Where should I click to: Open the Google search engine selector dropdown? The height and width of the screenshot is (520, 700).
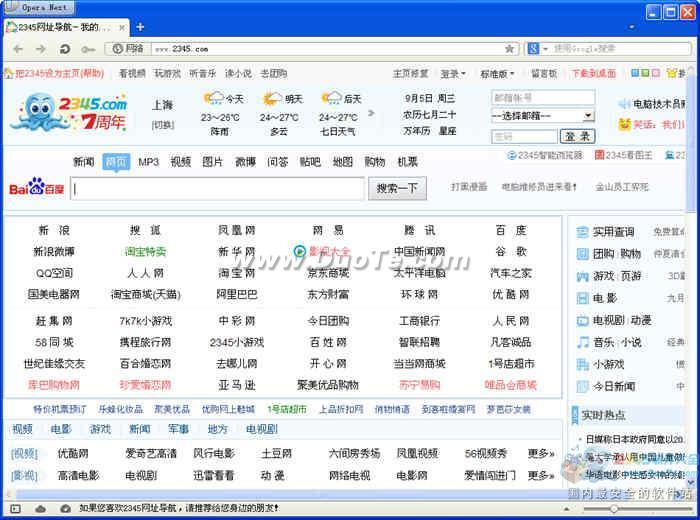pyautogui.click(x=537, y=48)
